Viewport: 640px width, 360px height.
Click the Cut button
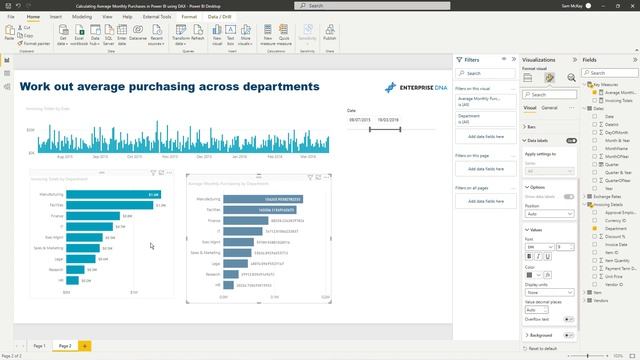pos(24,27)
